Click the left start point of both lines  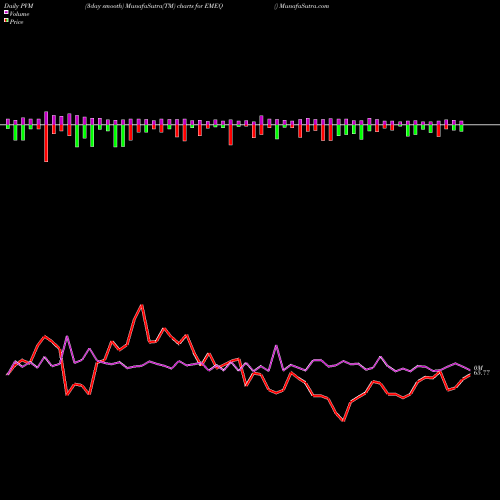pos(7,375)
